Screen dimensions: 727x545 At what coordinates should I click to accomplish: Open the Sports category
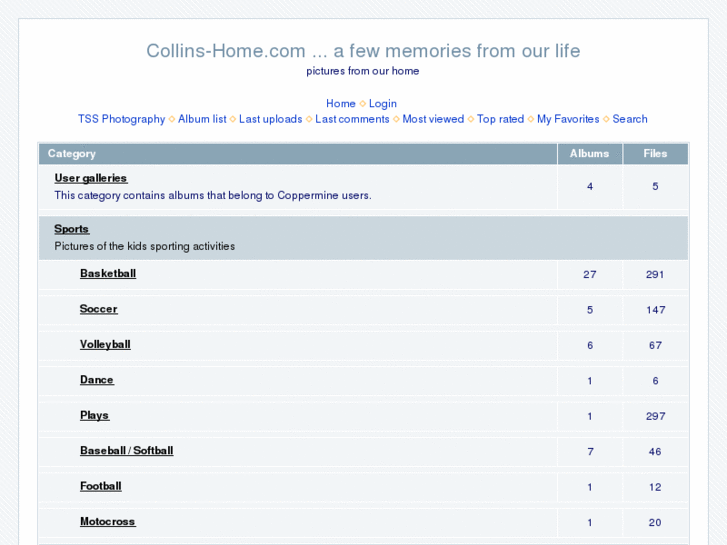pyautogui.click(x=72, y=229)
